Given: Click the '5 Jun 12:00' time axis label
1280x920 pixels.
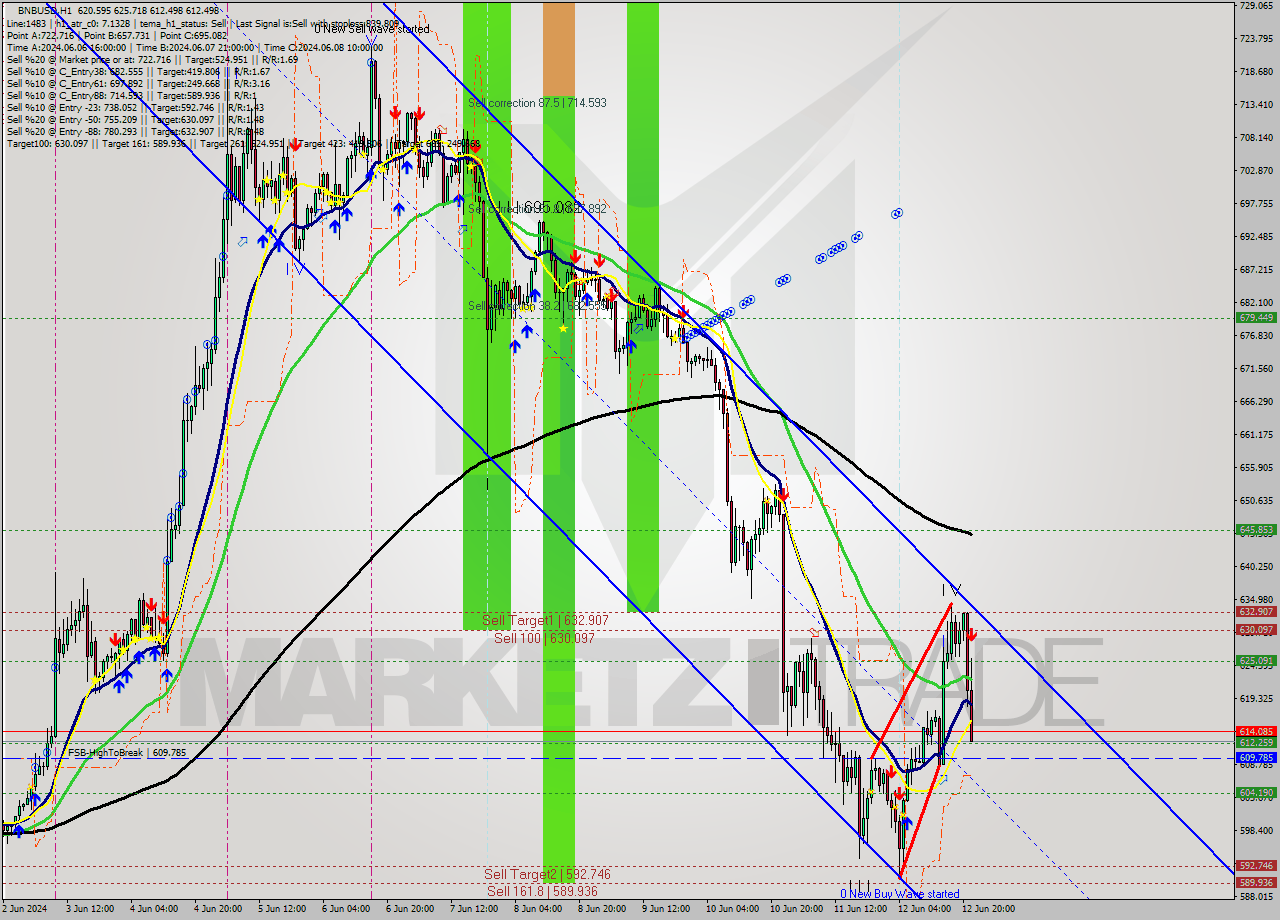Looking at the screenshot, I should click(x=282, y=910).
